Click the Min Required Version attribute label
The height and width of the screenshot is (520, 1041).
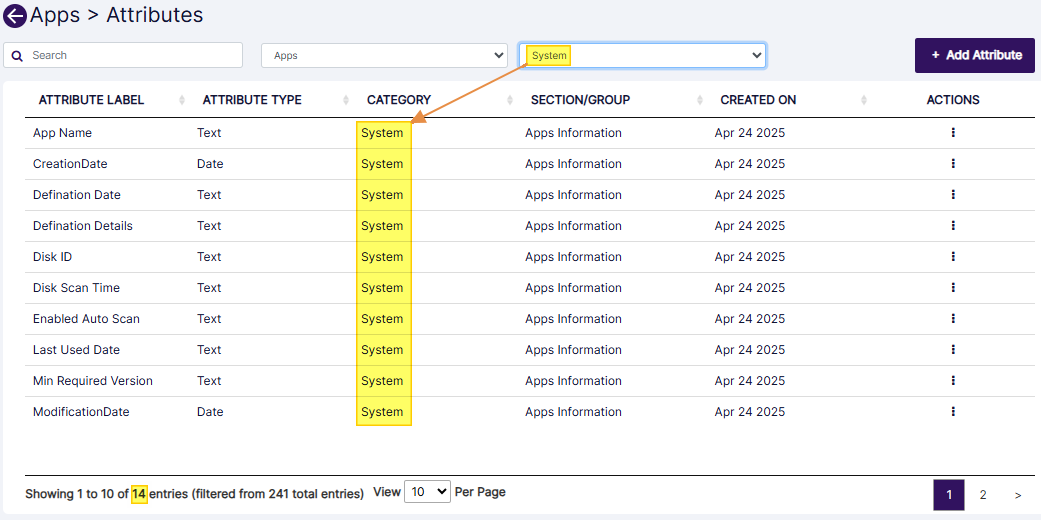pos(93,381)
